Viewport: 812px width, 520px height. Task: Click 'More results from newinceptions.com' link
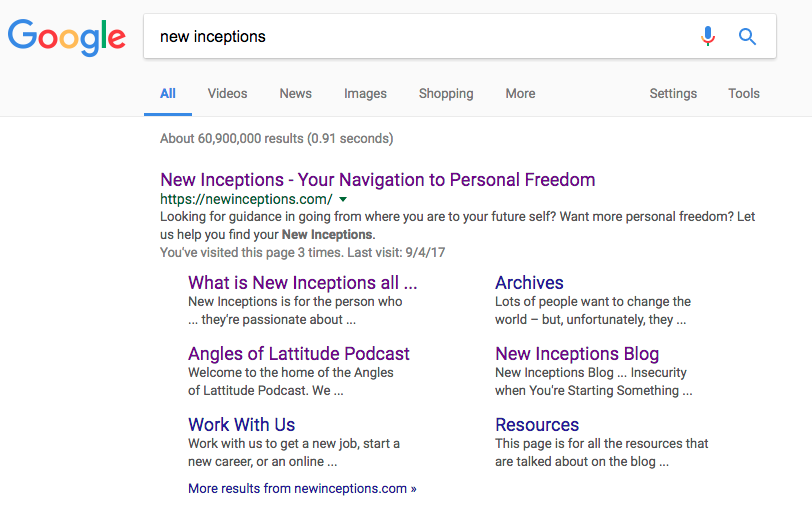coord(302,489)
